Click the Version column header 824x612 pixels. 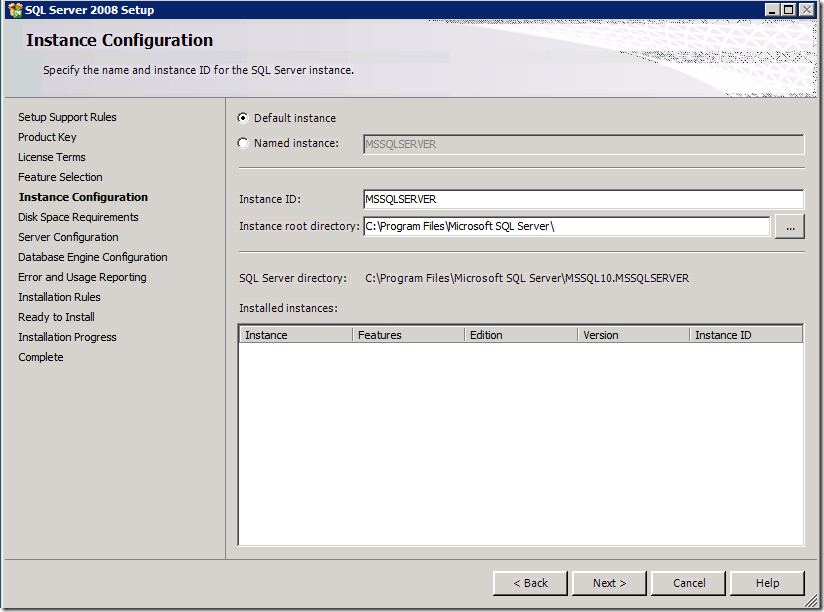point(633,335)
